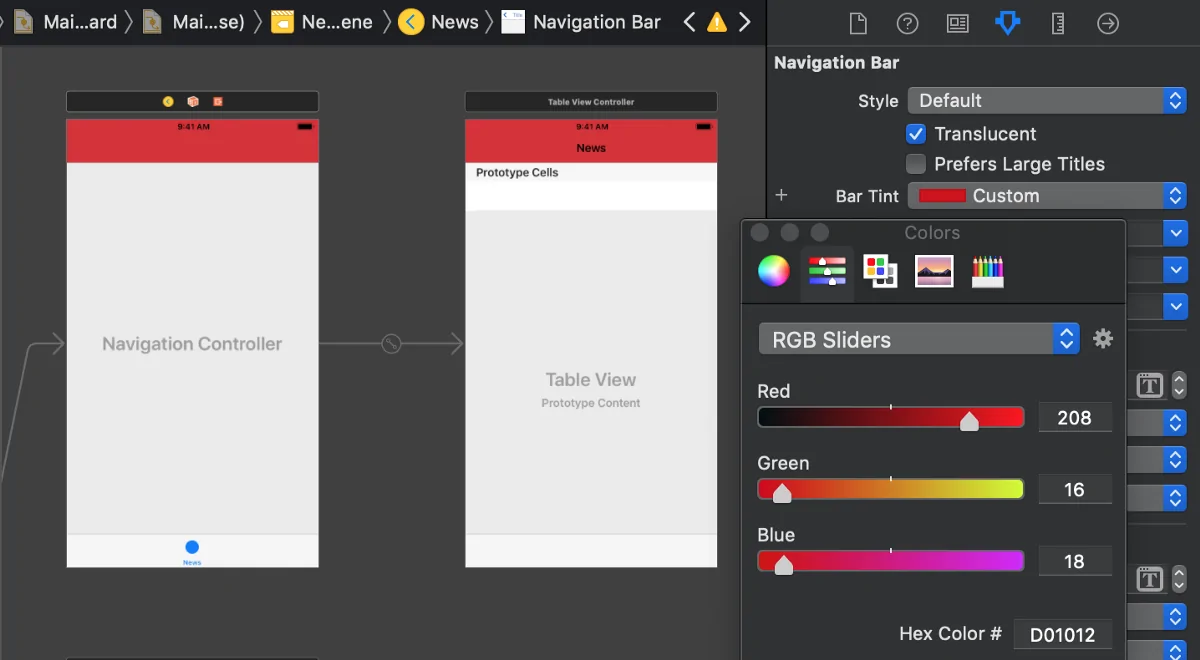The image size is (1200, 660).
Task: Open the Quick Help inspector
Action: coord(907,23)
